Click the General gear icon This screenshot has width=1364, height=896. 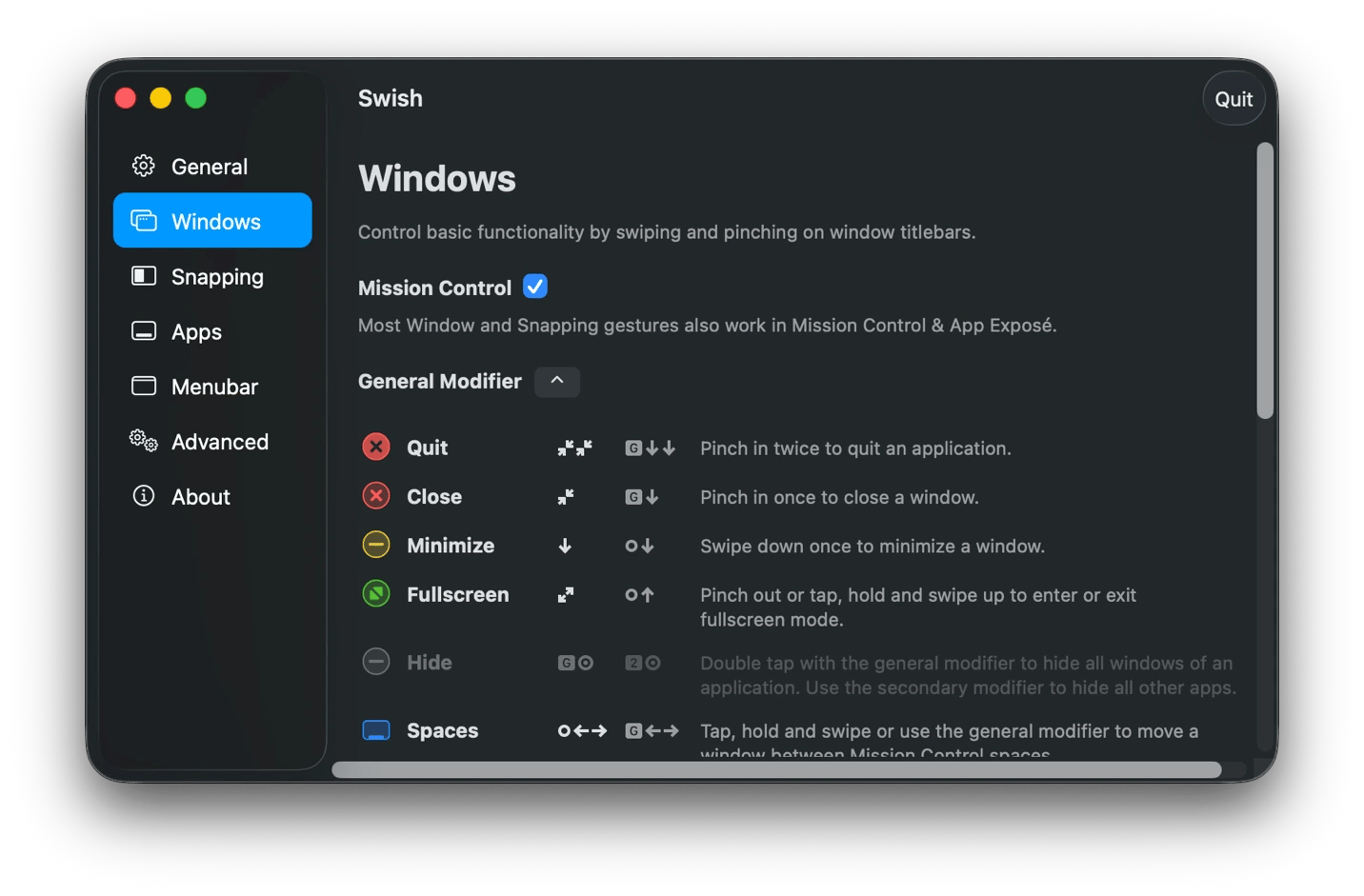coord(144,166)
